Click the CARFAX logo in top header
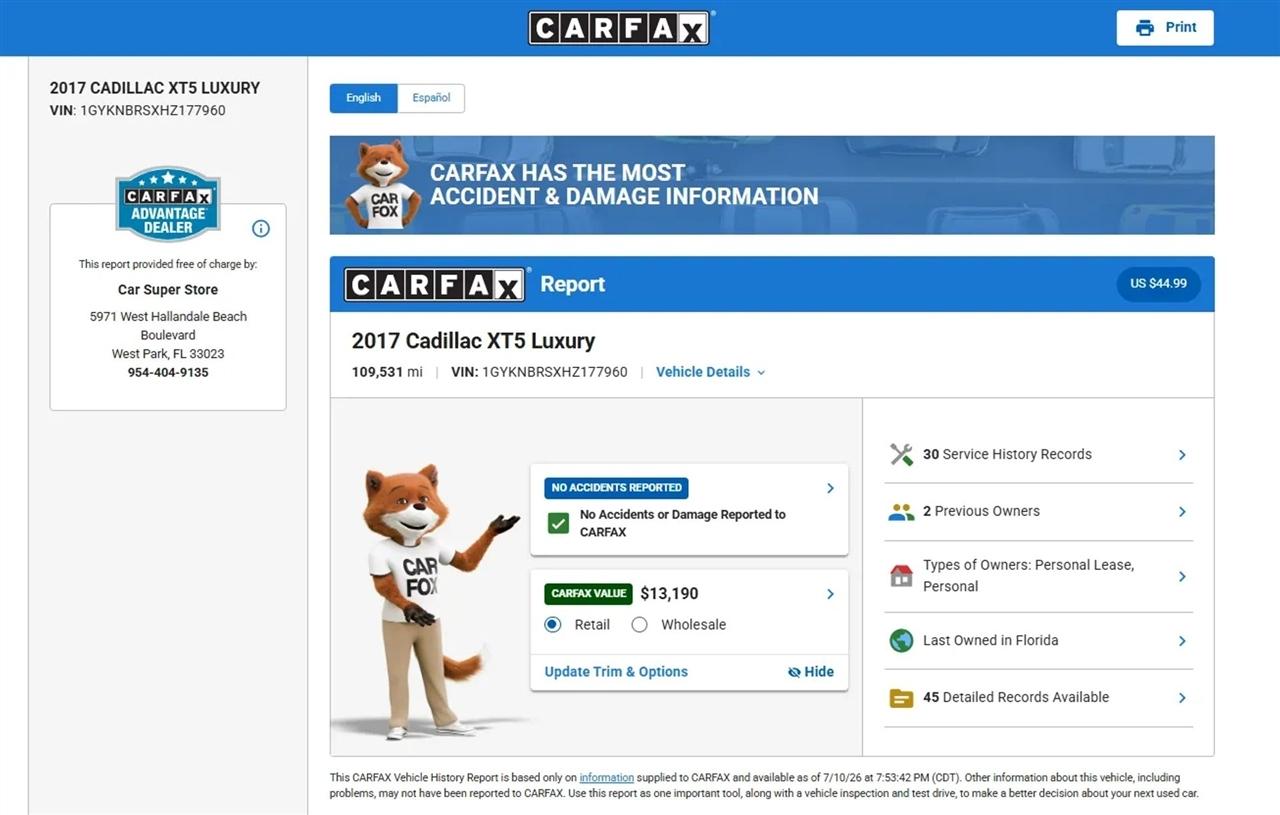The image size is (1280, 815). click(x=619, y=28)
